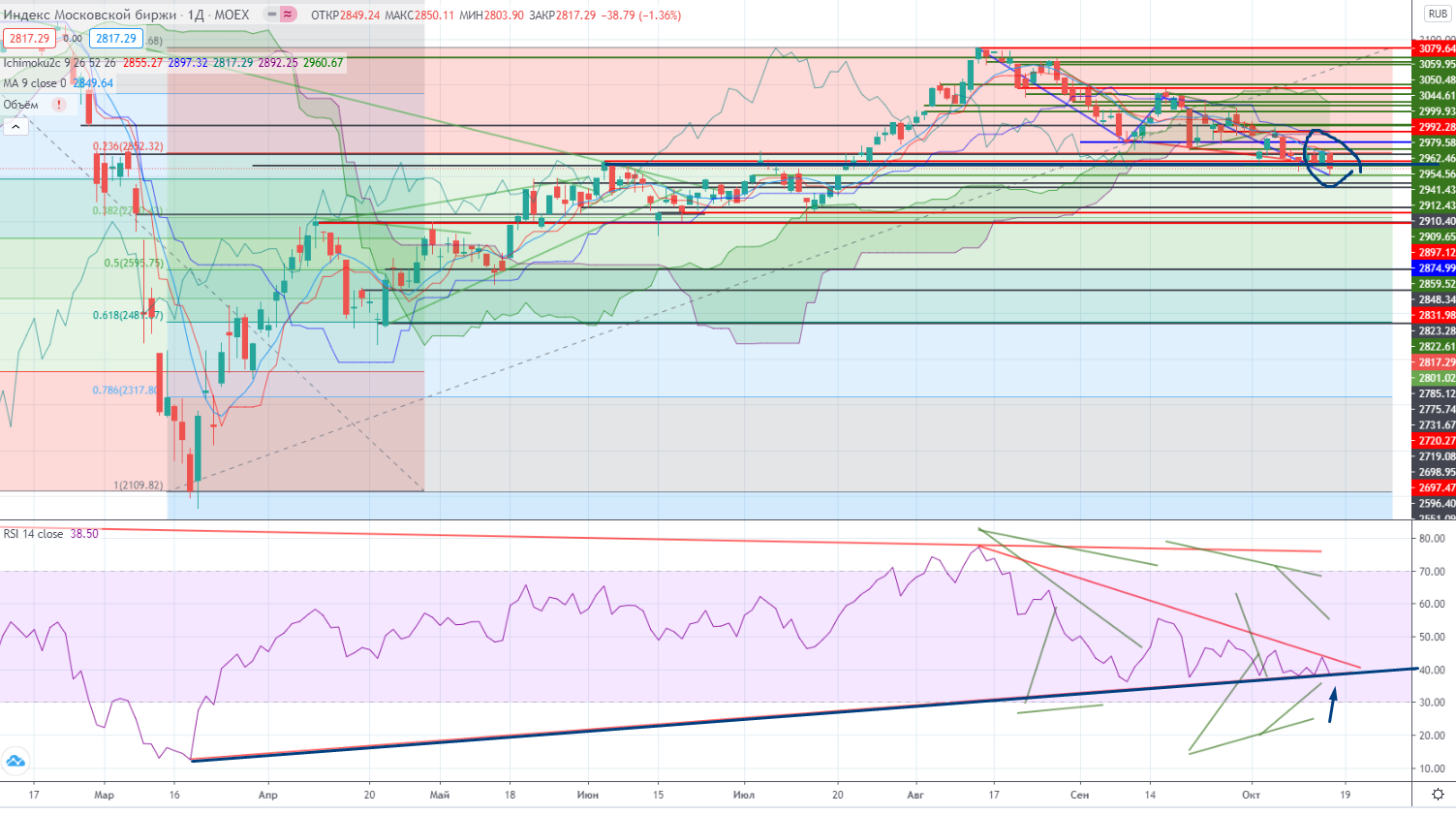Click the blue 2874.99 price scale label

[x=1436, y=268]
